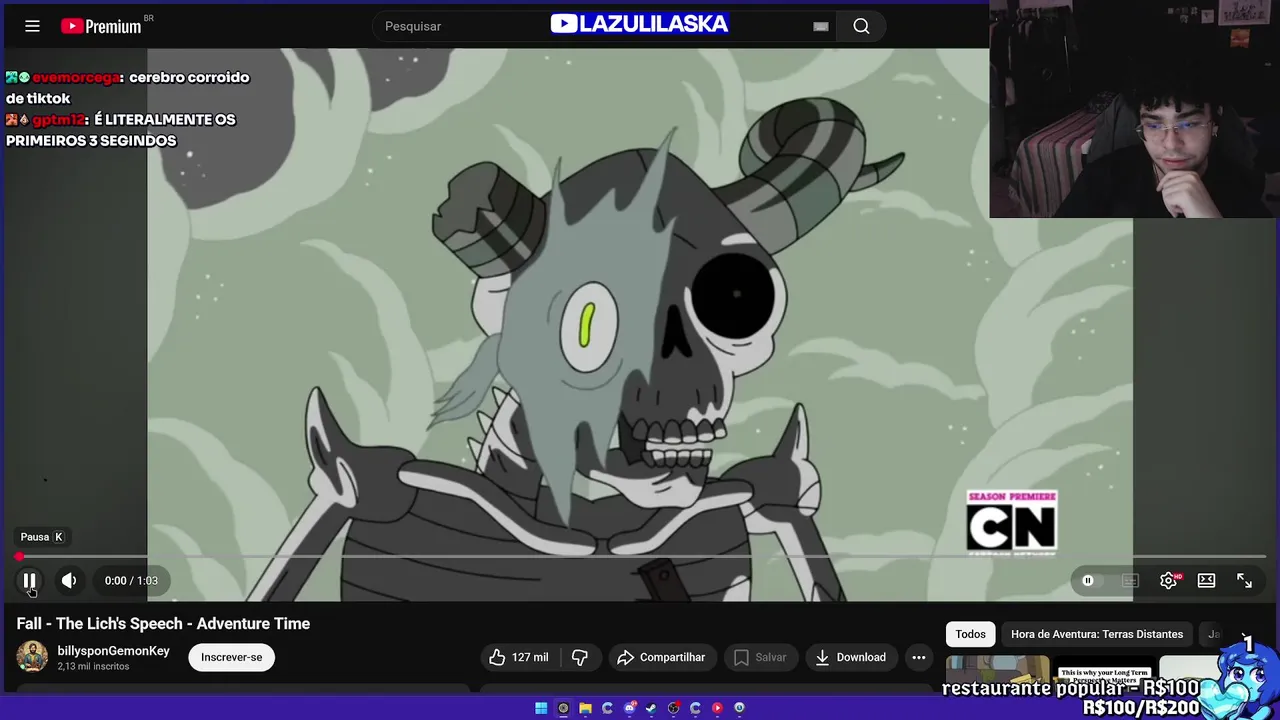
Task: Click the Compartilhar share button
Action: [661, 657]
